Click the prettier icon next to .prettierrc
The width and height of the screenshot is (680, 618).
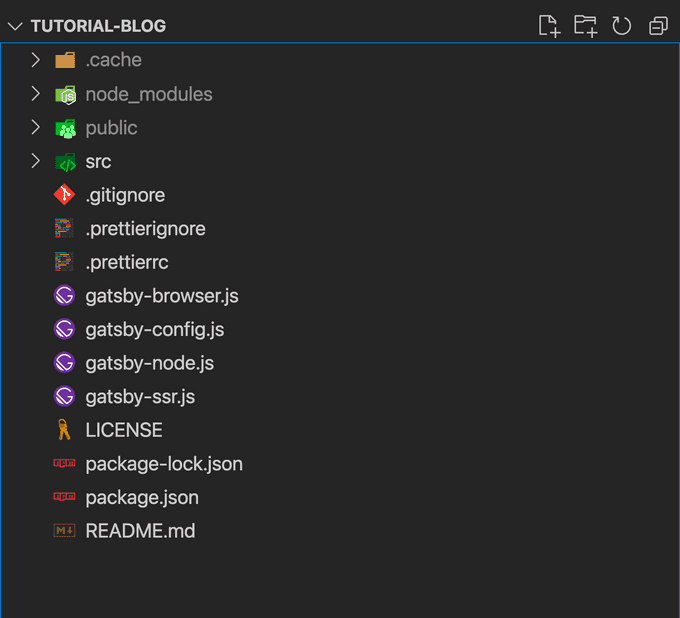click(64, 262)
